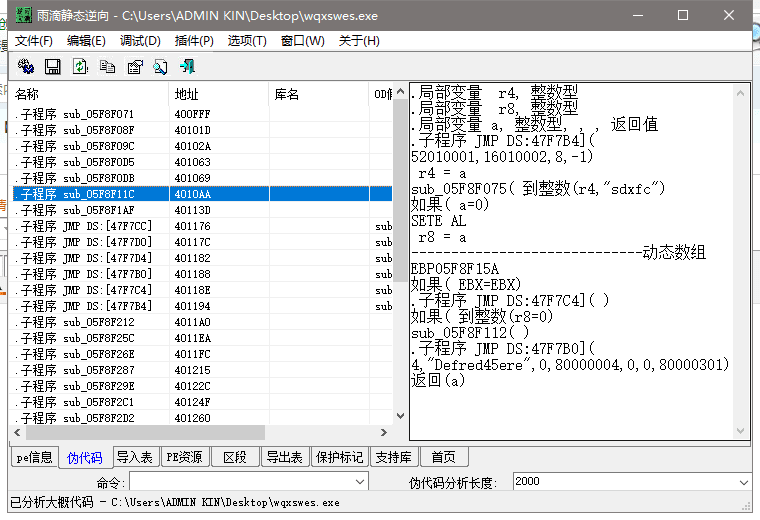Select row JMP DS:[47F7C4]

tap(201, 290)
